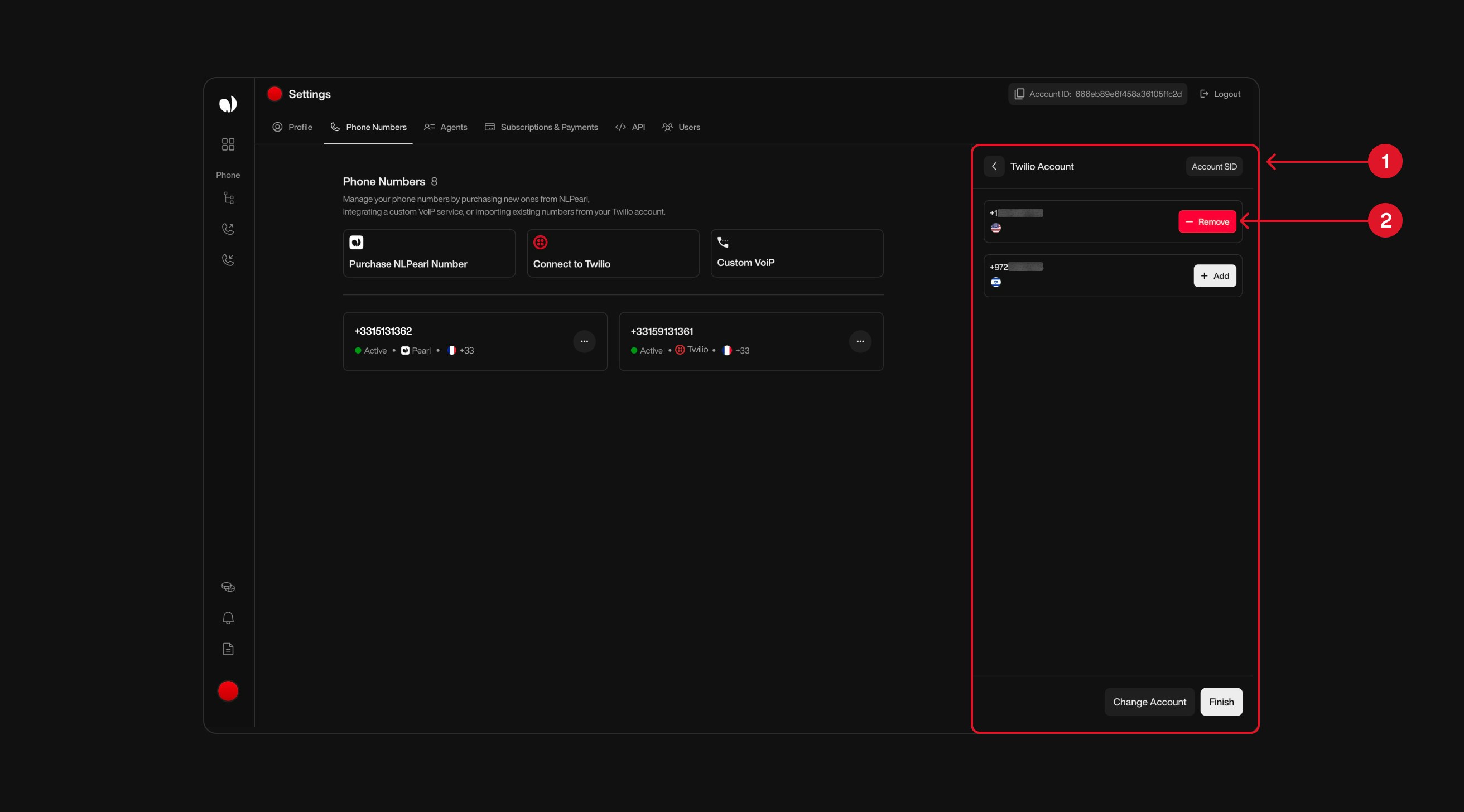Collapse the Twilio Account panel with back chevron
Image resolution: width=1464 pixels, height=812 pixels.
[995, 166]
